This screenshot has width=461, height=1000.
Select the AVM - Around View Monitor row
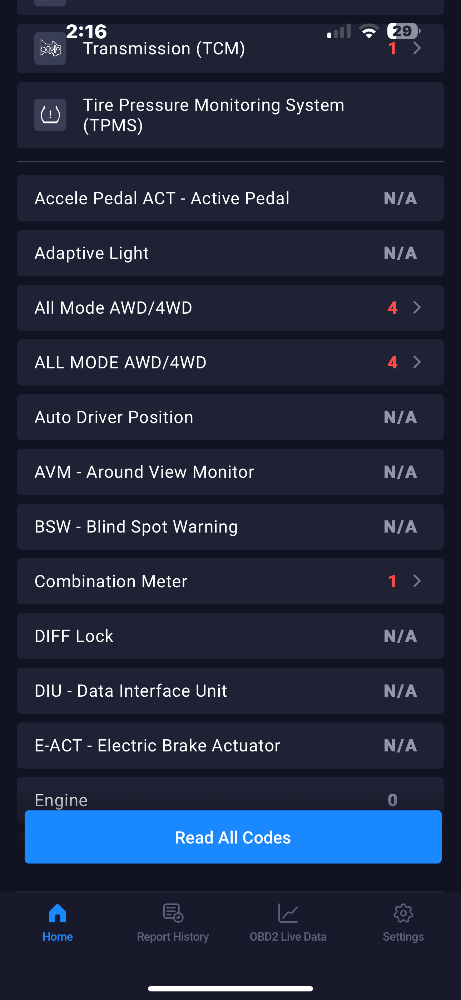click(230, 472)
